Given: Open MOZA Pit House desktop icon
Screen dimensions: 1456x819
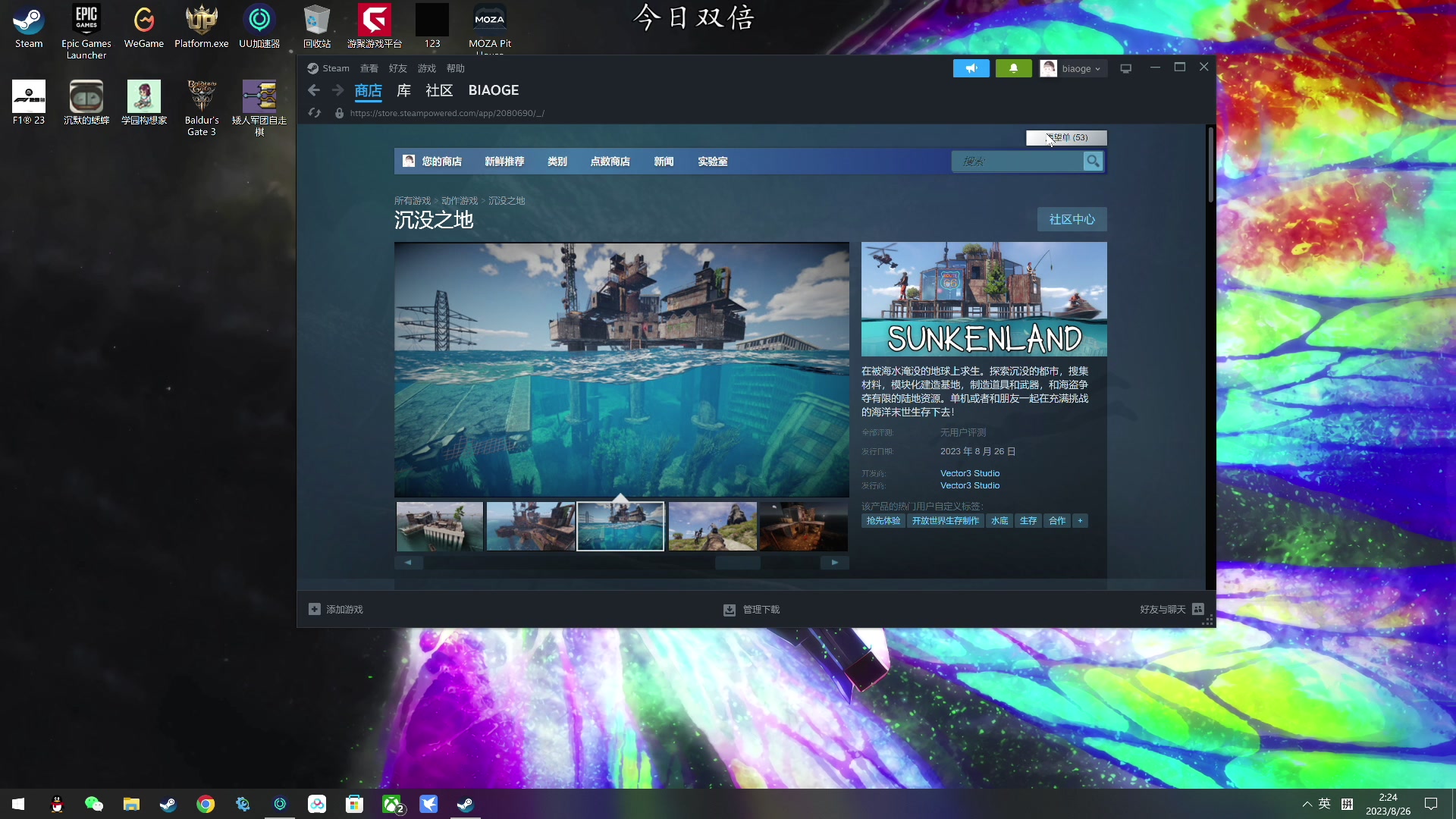Looking at the screenshot, I should [490, 29].
